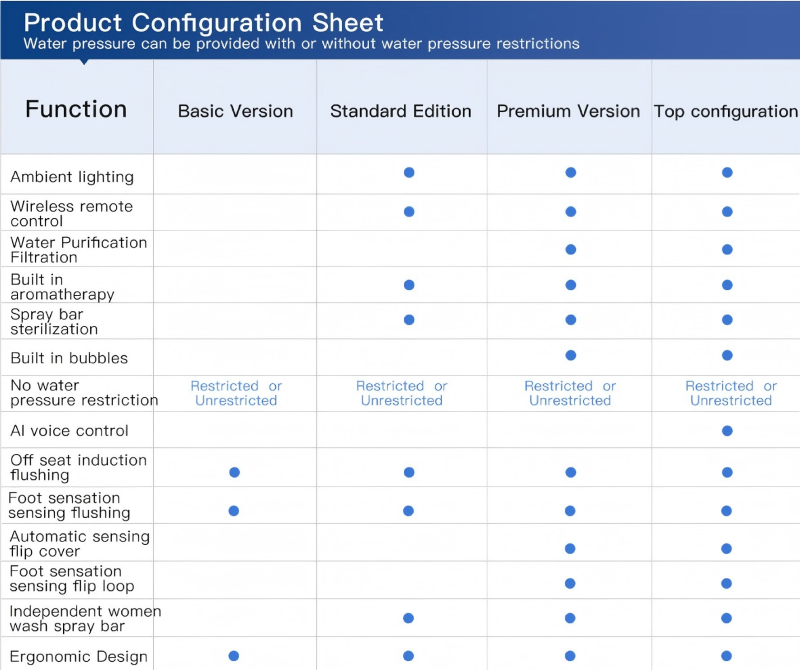
Task: Select the Basic Version column header
Action: click(235, 111)
